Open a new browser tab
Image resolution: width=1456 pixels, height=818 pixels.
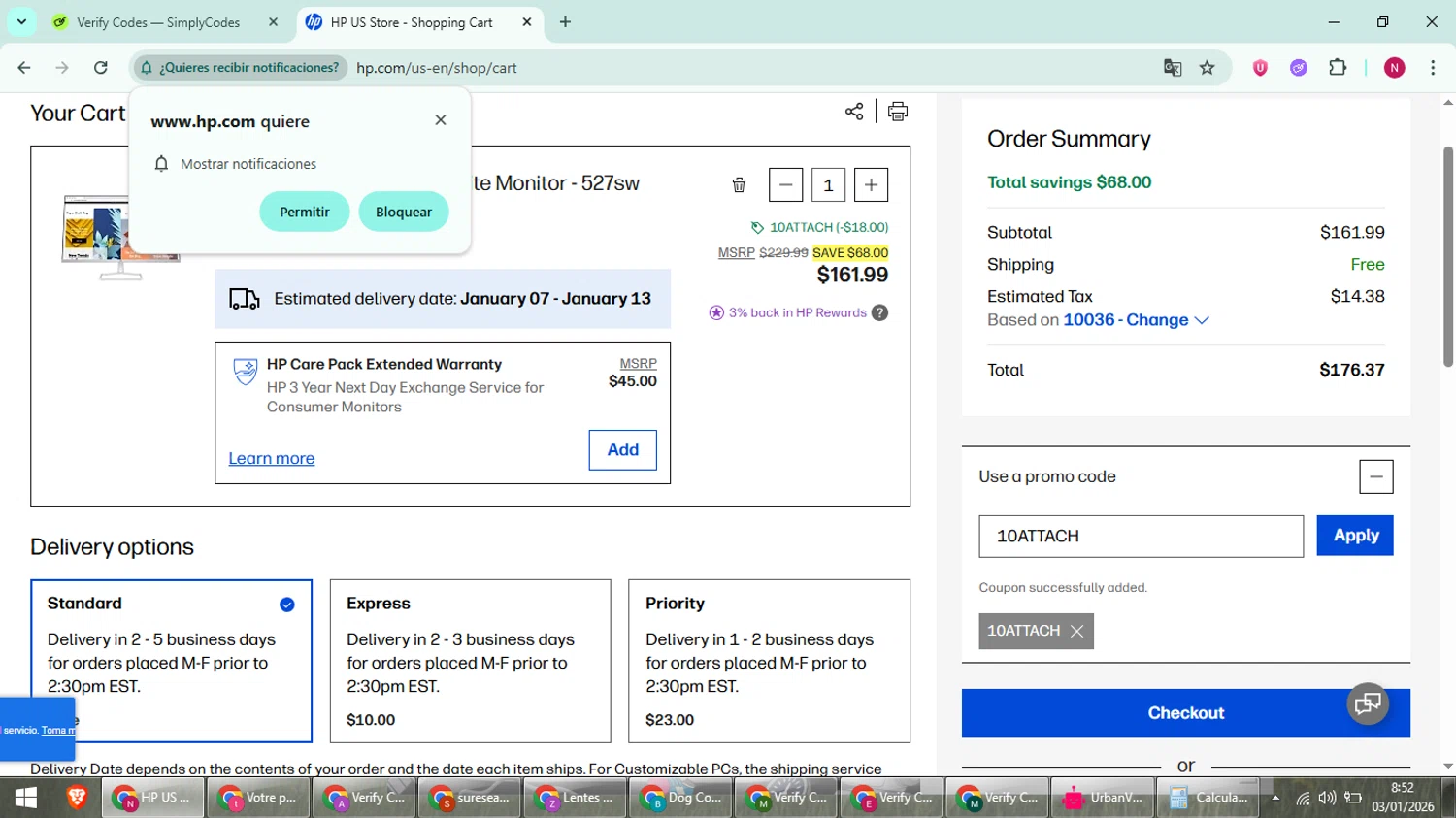(x=565, y=22)
